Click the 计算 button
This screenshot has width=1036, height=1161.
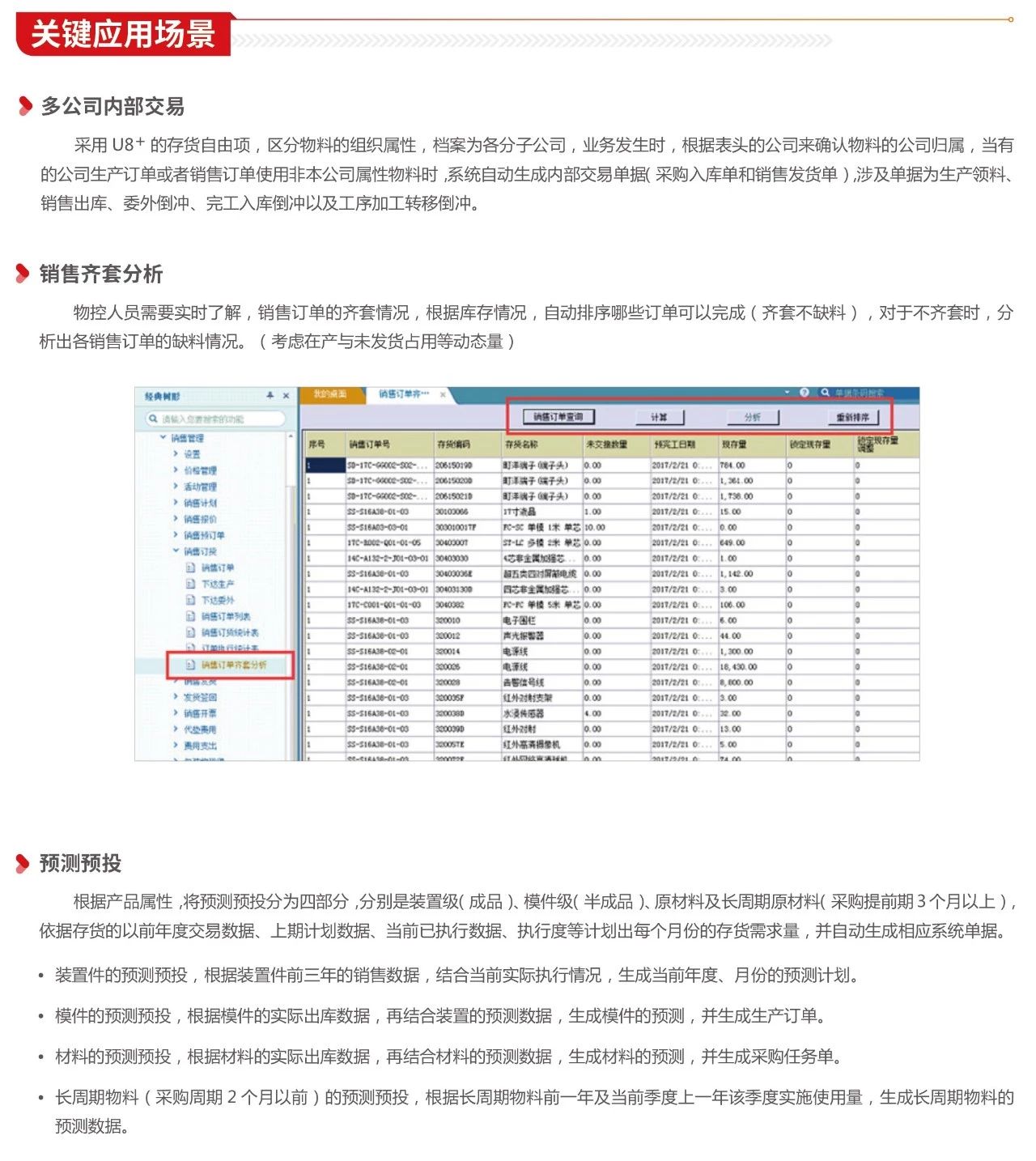coord(660,417)
